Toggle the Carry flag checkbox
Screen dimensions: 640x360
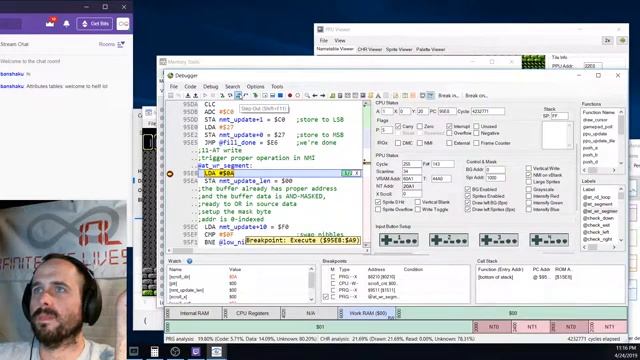click(398, 126)
